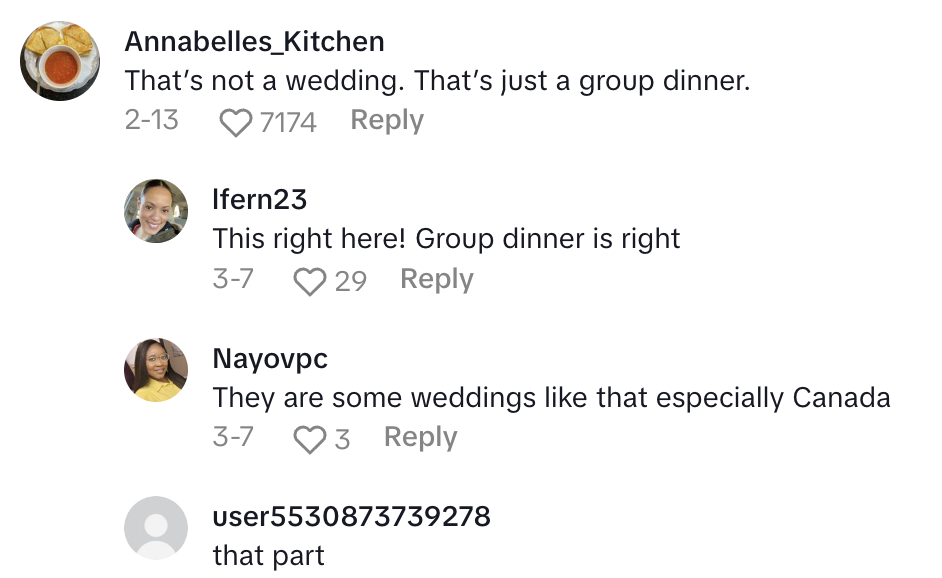Viewport: 942px width, 578px height.
Task: Open the Annabelles_Kitchen username link
Action: (255, 41)
